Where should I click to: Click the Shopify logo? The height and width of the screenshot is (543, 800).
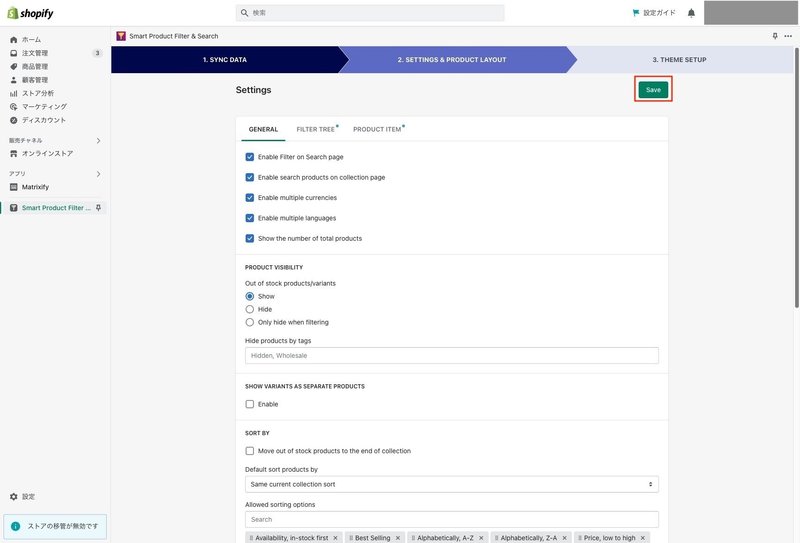coord(30,13)
